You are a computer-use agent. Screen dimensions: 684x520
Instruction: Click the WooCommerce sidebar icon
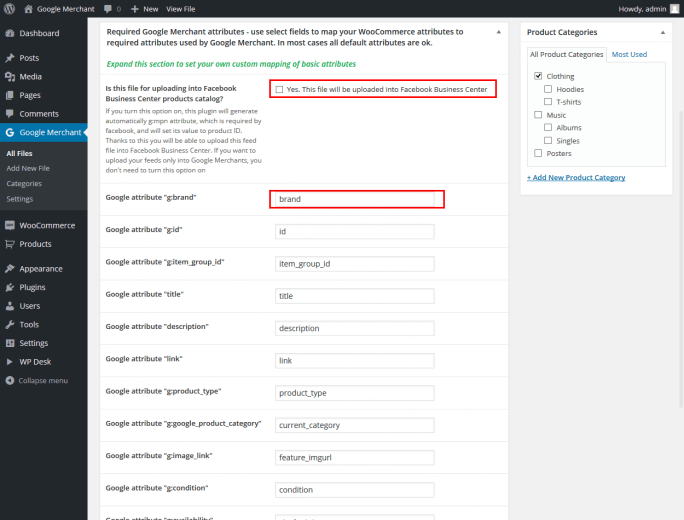10,226
